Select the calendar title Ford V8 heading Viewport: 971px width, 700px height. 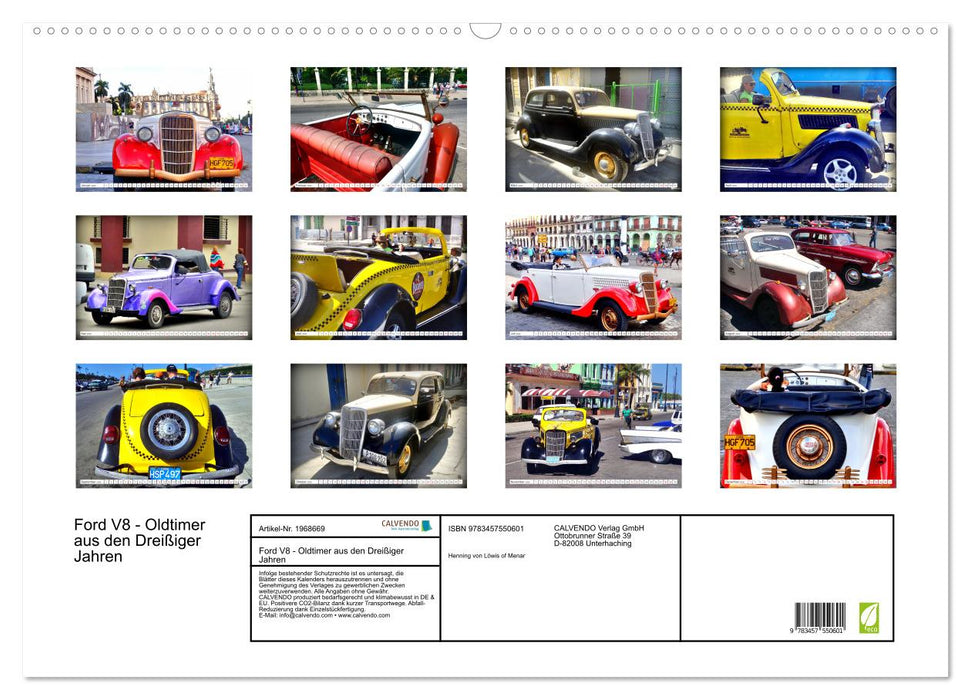(x=135, y=538)
